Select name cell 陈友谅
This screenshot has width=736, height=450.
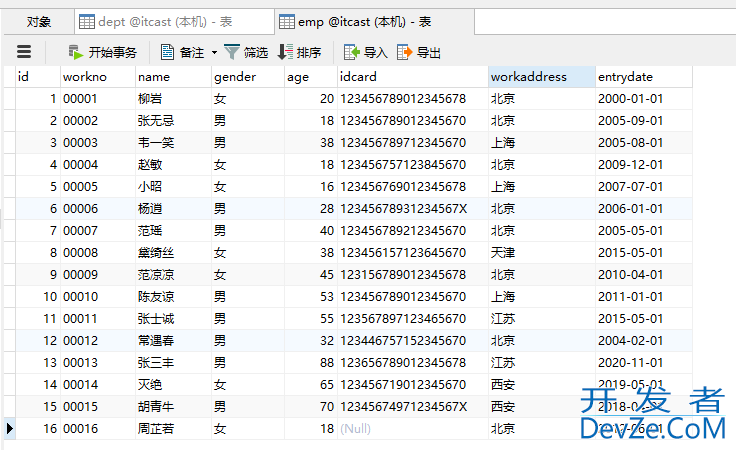click(174, 297)
